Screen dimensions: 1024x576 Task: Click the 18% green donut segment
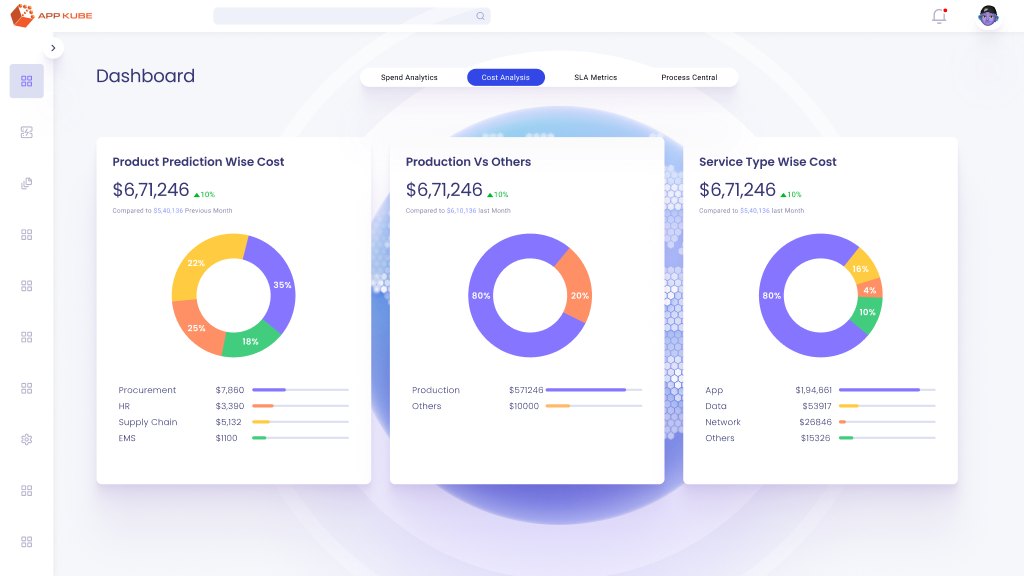250,340
